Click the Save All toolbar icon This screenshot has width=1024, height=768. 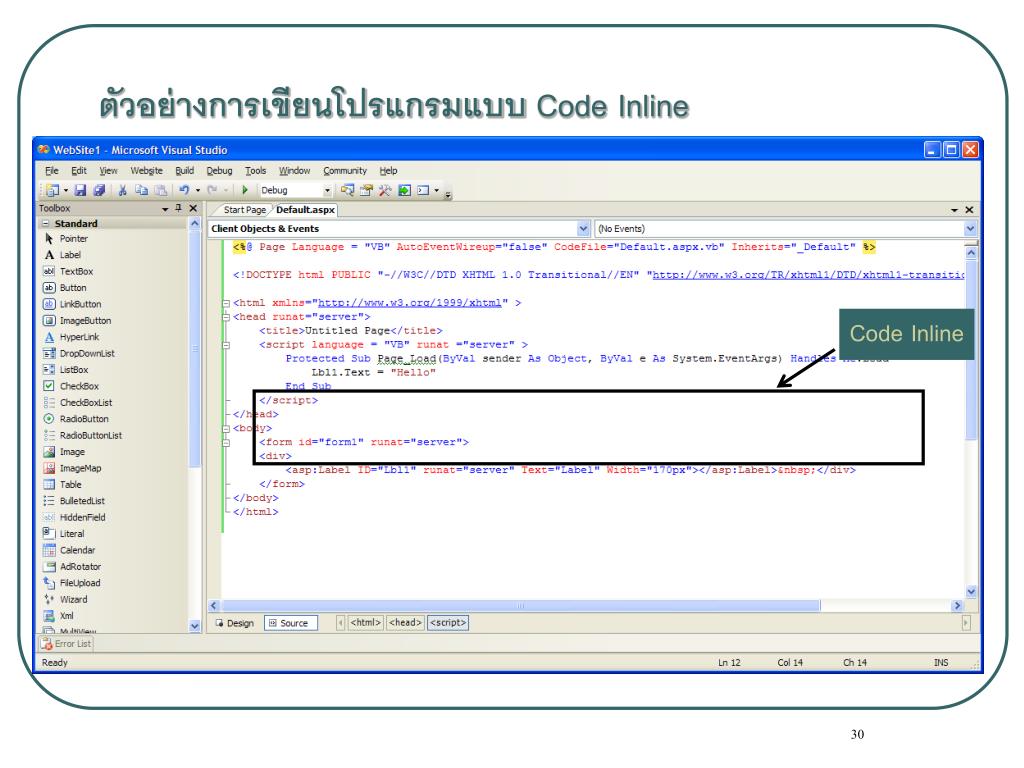point(99,190)
